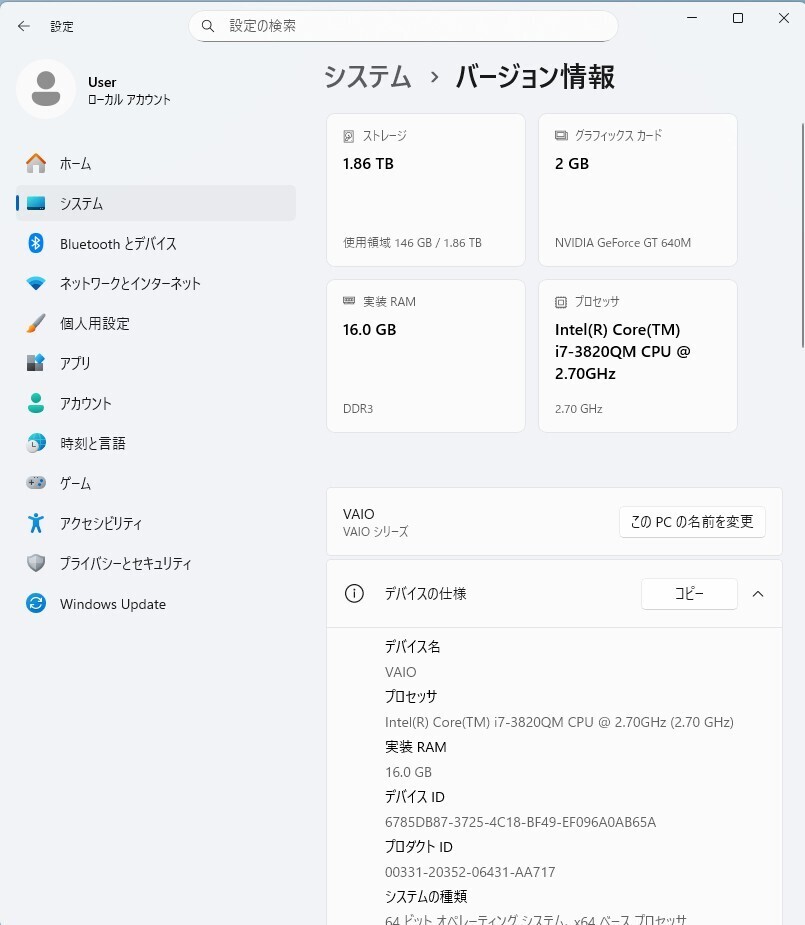
Task: Open プライバシーとセキュリティ settings
Action: [x=156, y=563]
